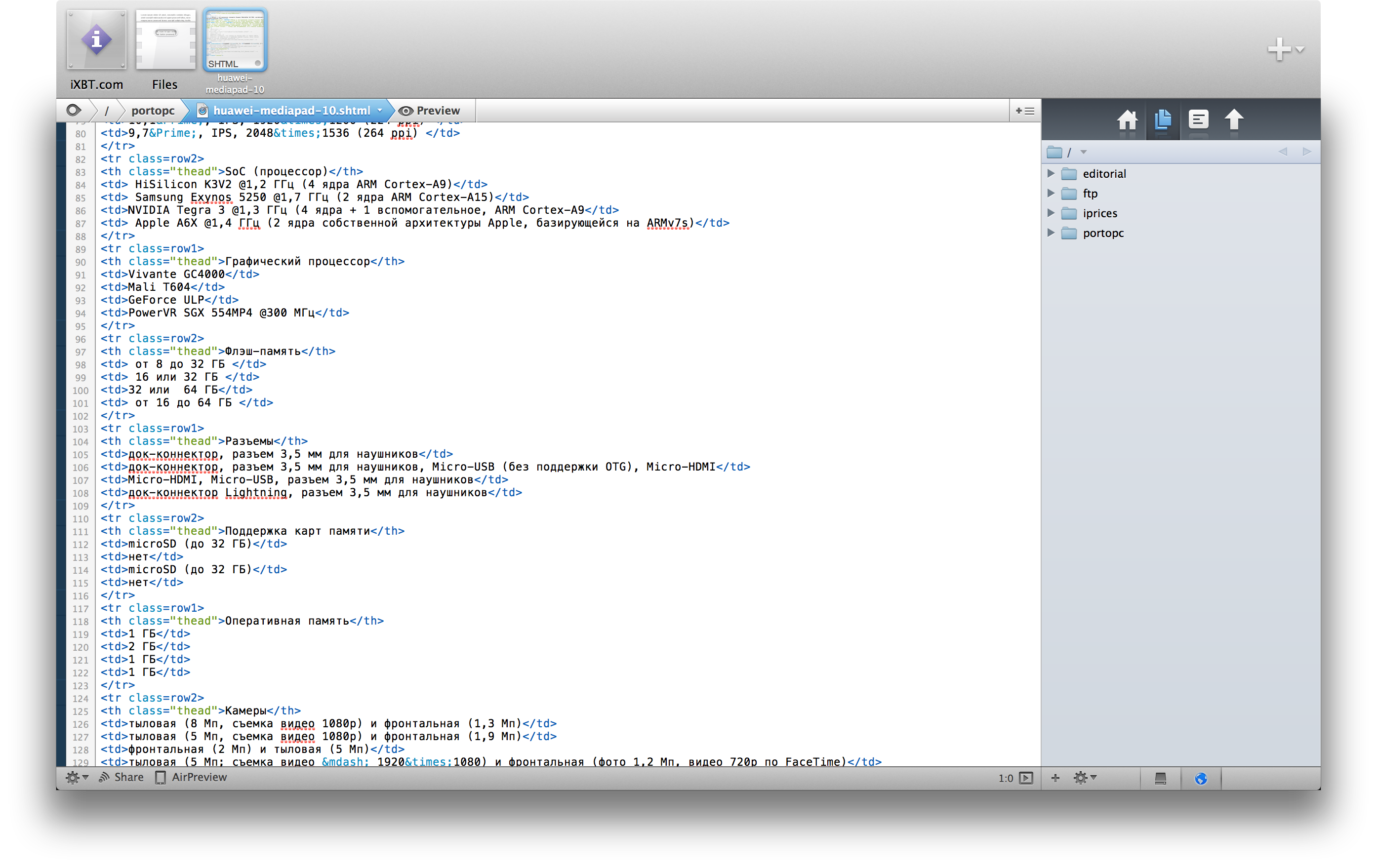Click the home icon in sidebar header
Screen dimensions: 1377x868
pyautogui.click(x=1127, y=120)
